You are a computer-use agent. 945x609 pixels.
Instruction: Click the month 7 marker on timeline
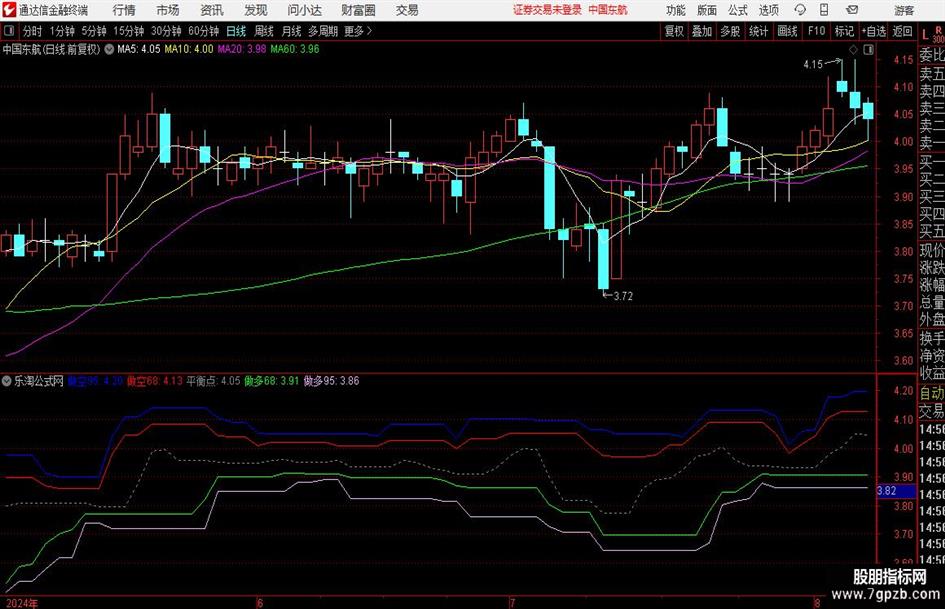pyautogui.click(x=512, y=603)
